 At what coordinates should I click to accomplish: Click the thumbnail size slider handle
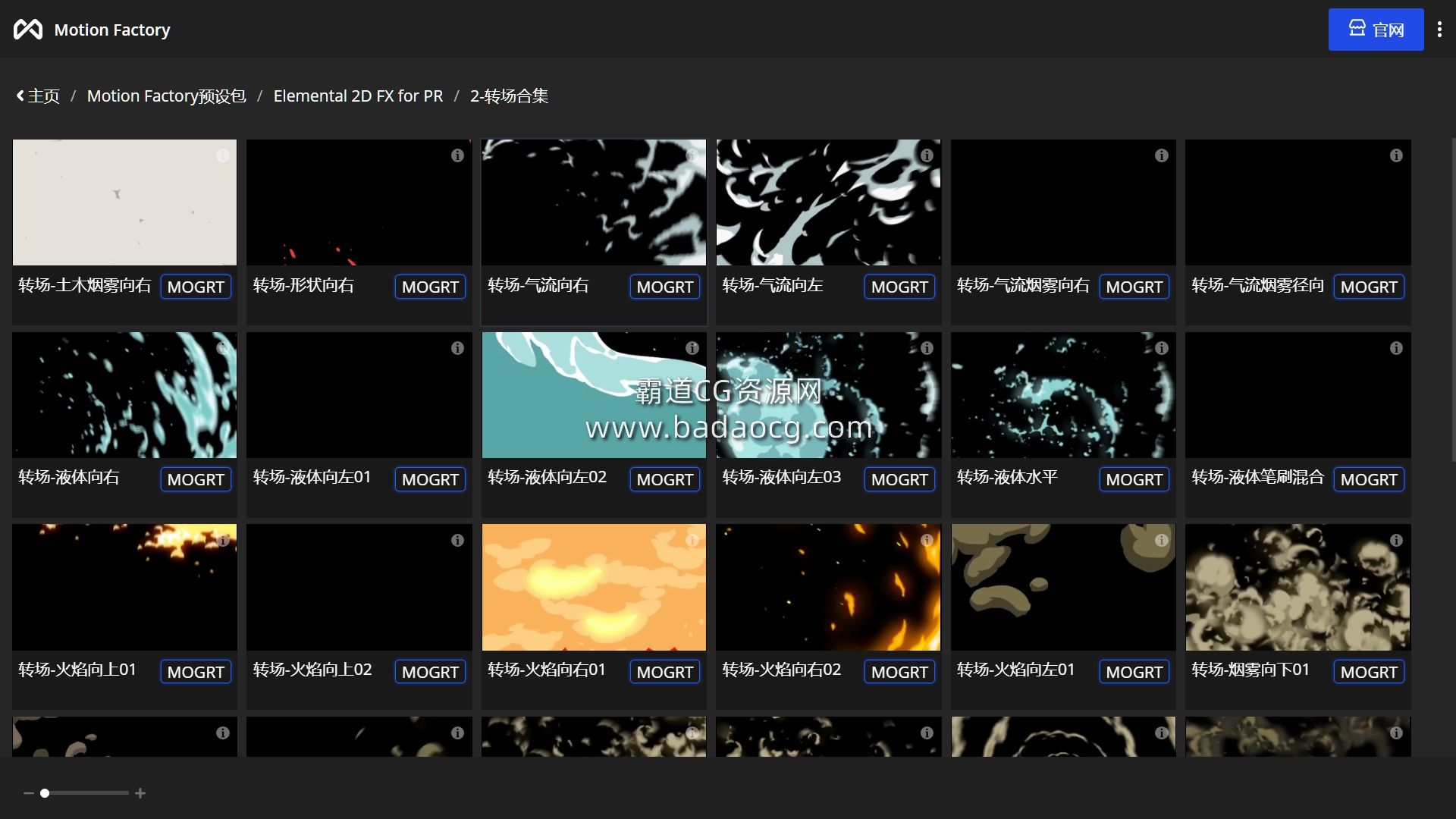click(45, 793)
